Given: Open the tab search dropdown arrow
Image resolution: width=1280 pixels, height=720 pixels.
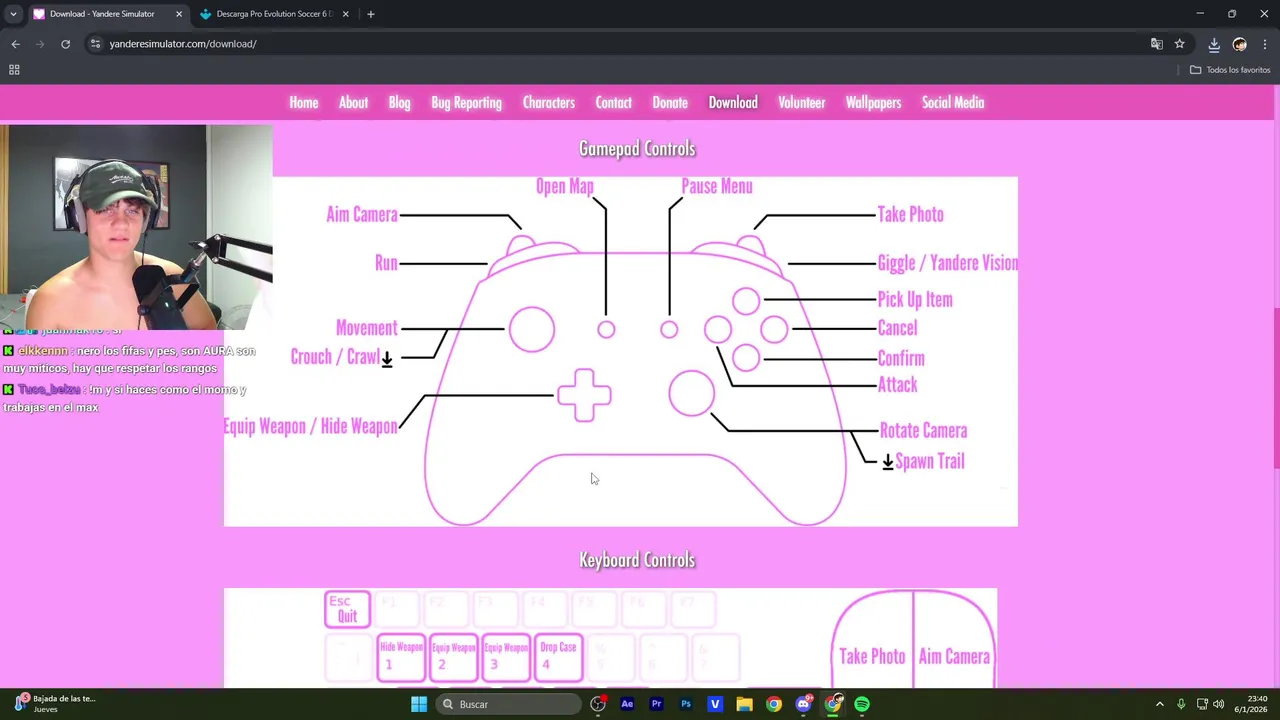Looking at the screenshot, I should pos(13,14).
